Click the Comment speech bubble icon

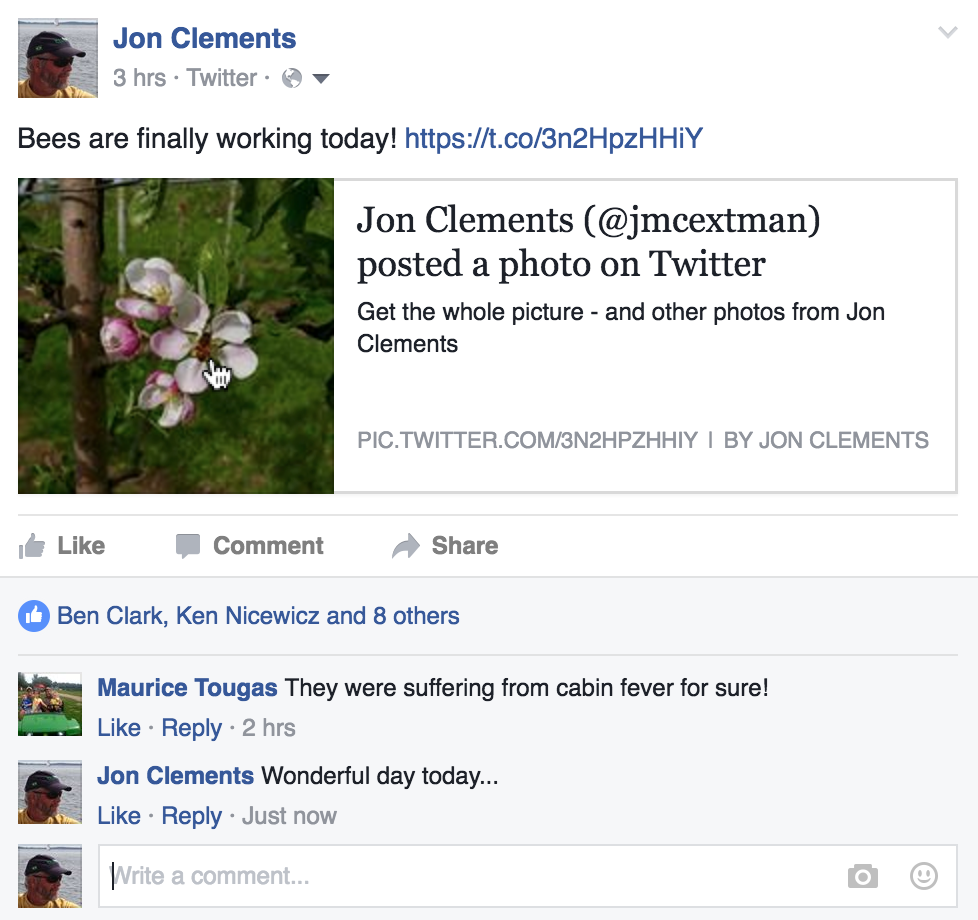point(187,546)
